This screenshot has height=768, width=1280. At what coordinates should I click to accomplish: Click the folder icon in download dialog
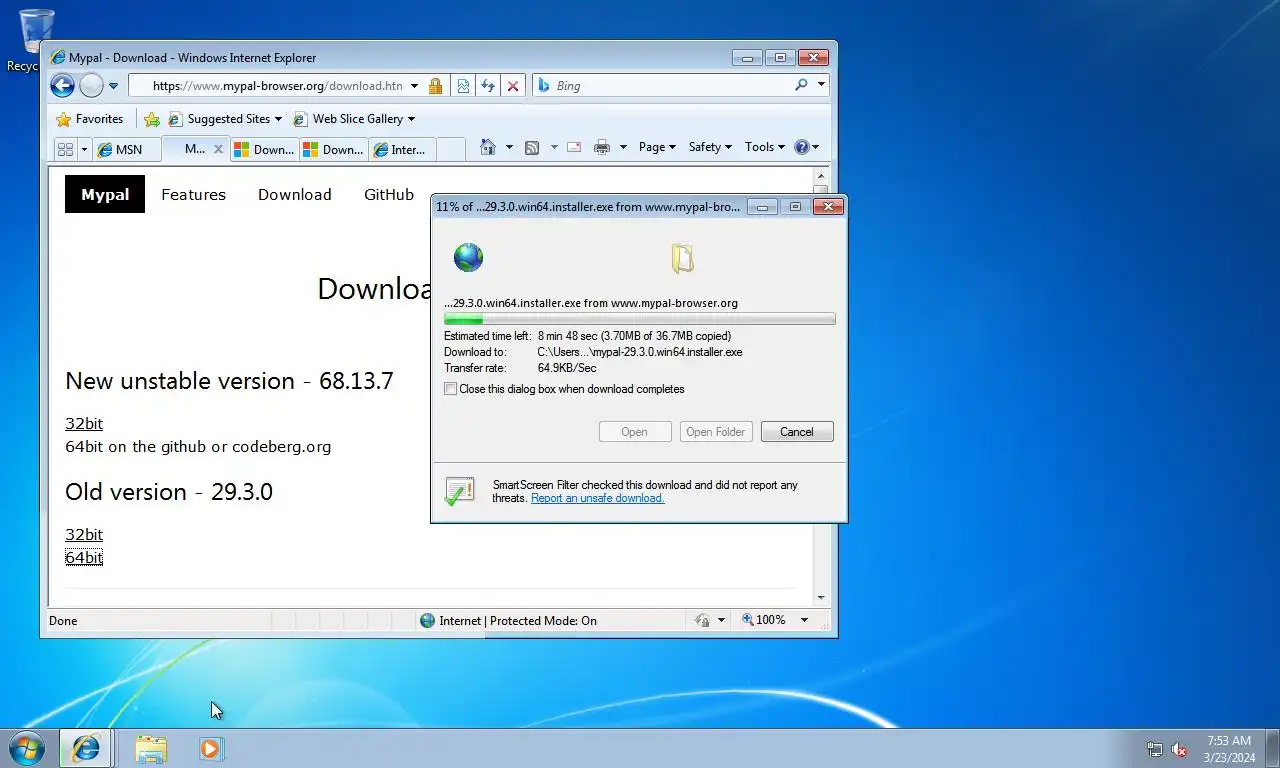tap(682, 259)
